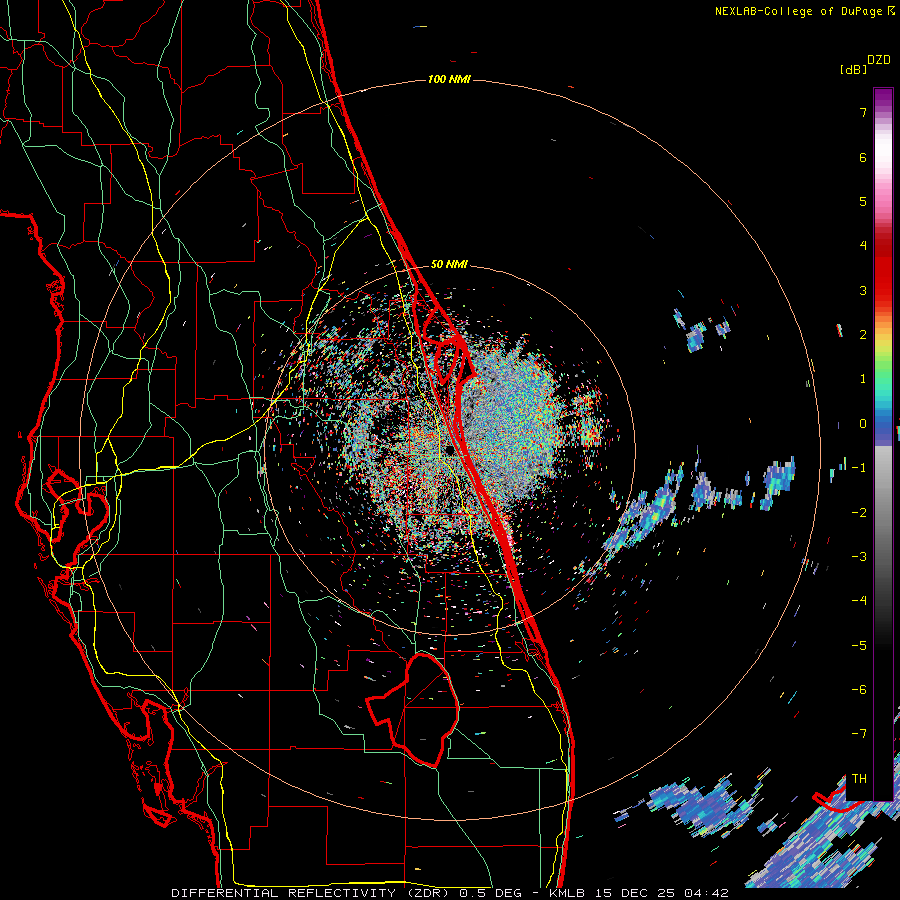
Task: Click the KMLB radar site center dot
Action: pyautogui.click(x=449, y=449)
